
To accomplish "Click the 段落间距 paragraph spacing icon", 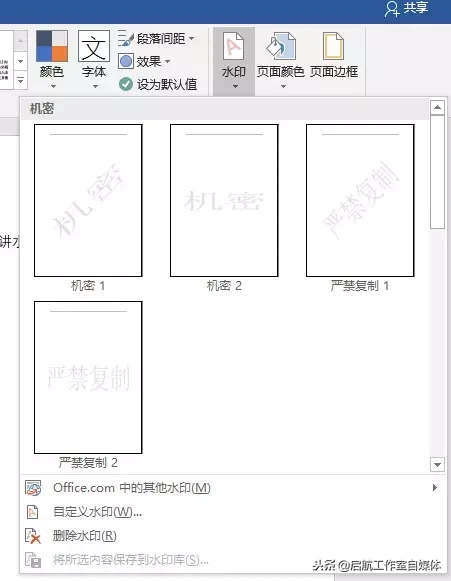I will tap(126, 38).
